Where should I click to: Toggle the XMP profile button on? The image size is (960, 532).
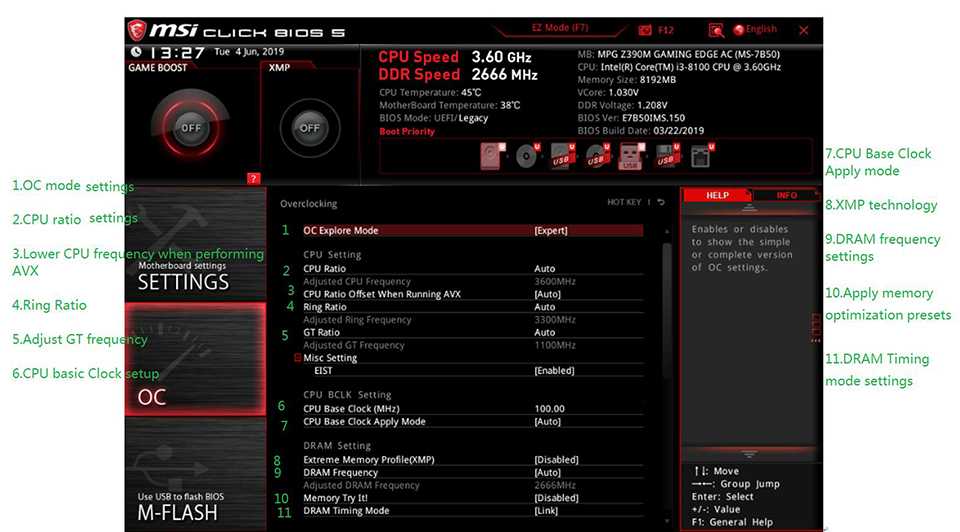[x=309, y=128]
